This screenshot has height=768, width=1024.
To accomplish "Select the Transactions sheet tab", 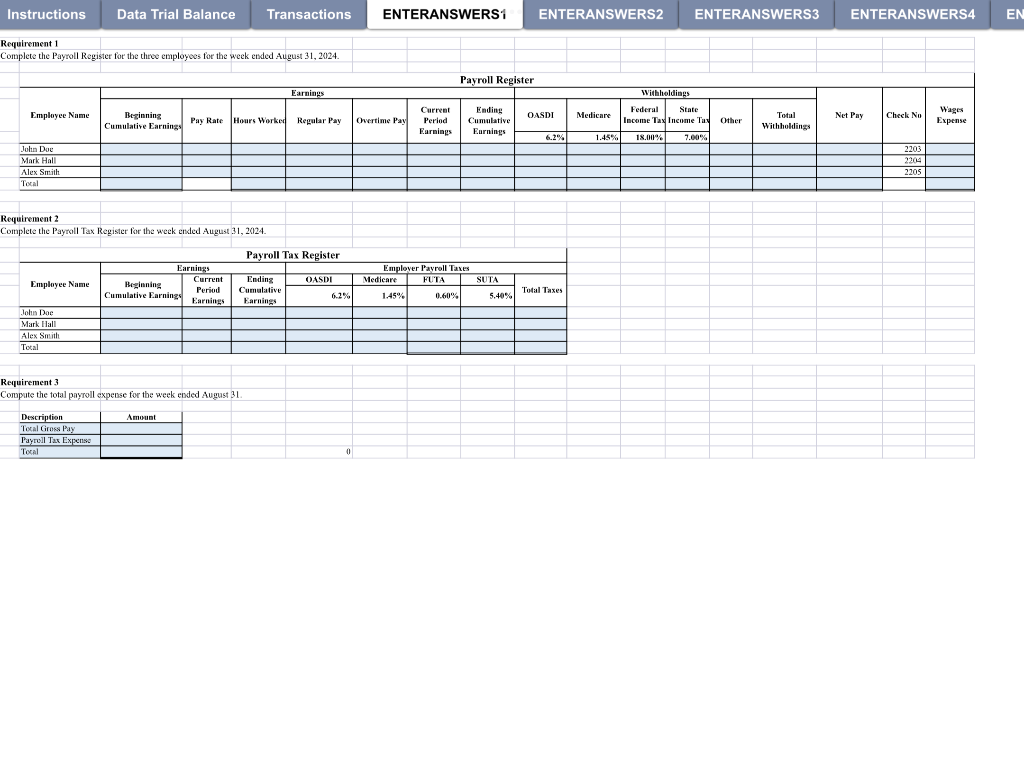I will click(307, 14).
